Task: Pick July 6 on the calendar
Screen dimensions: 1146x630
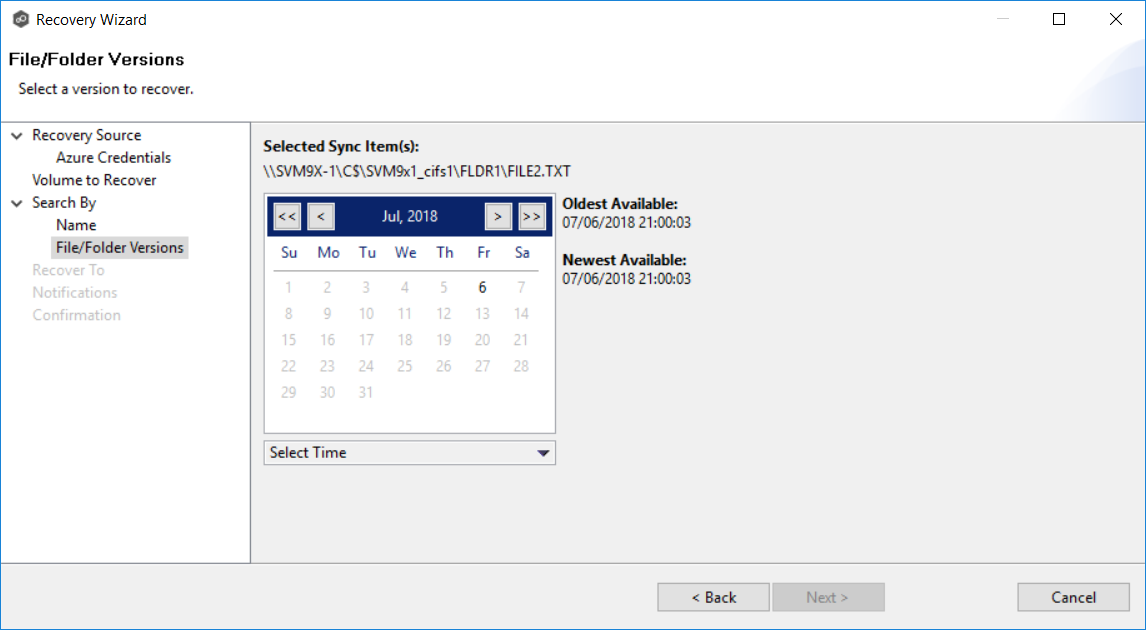Action: 482,288
